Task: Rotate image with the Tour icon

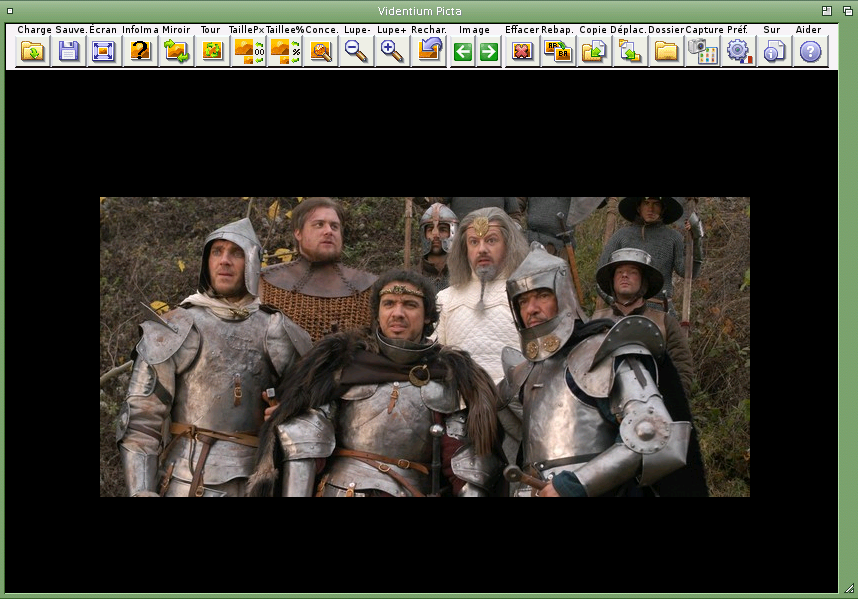Action: coord(212,51)
